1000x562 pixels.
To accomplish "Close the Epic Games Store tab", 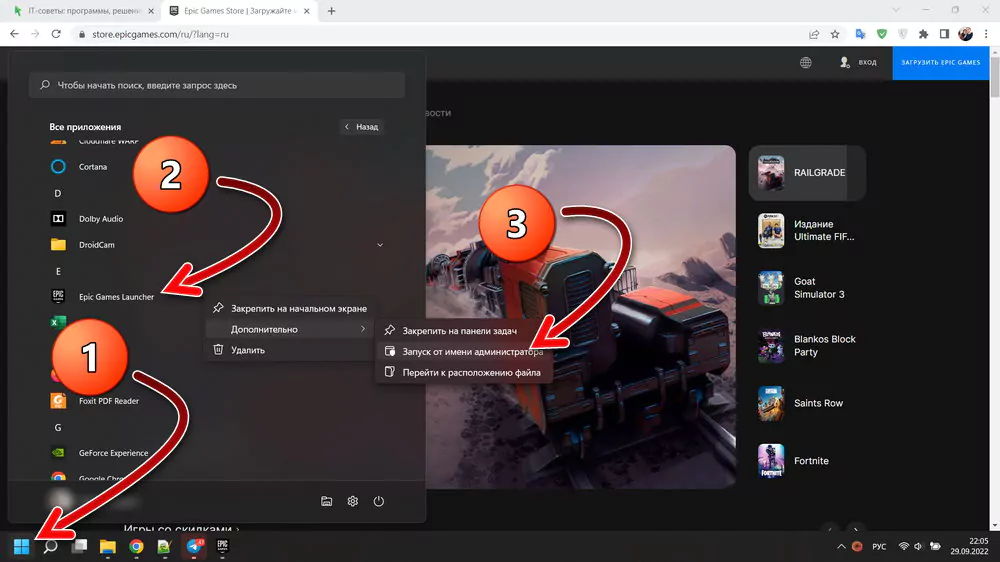I will click(307, 11).
